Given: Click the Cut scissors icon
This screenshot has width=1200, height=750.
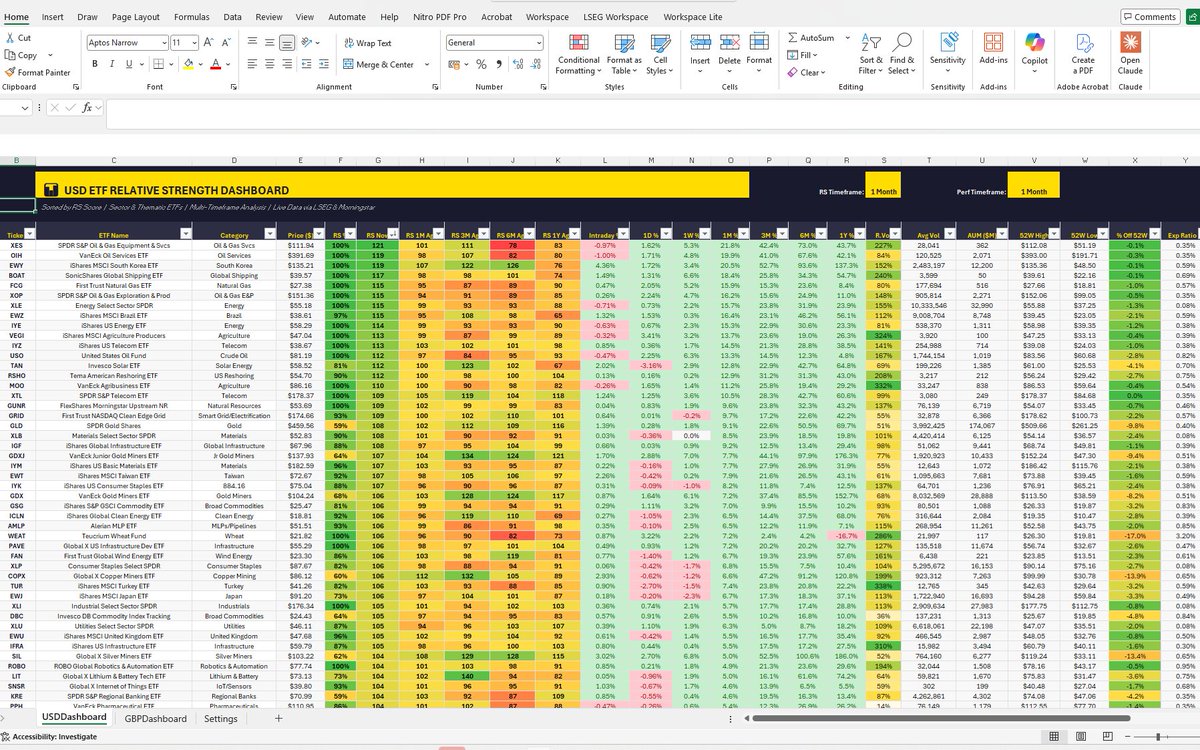Looking at the screenshot, I should click(x=10, y=38).
